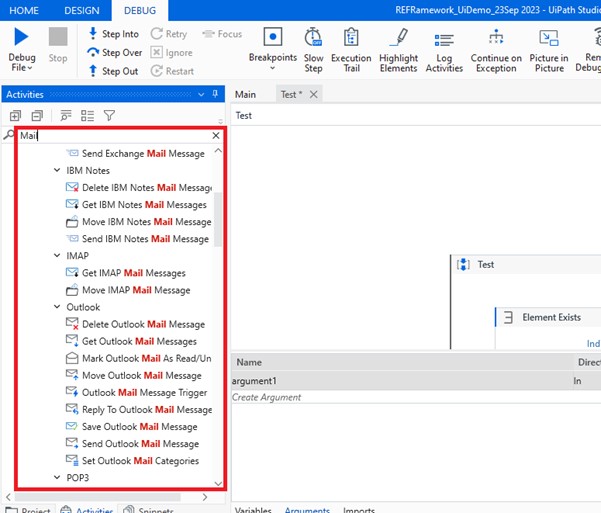
Task: Open the Log Activities option
Action: pyautogui.click(x=444, y=38)
